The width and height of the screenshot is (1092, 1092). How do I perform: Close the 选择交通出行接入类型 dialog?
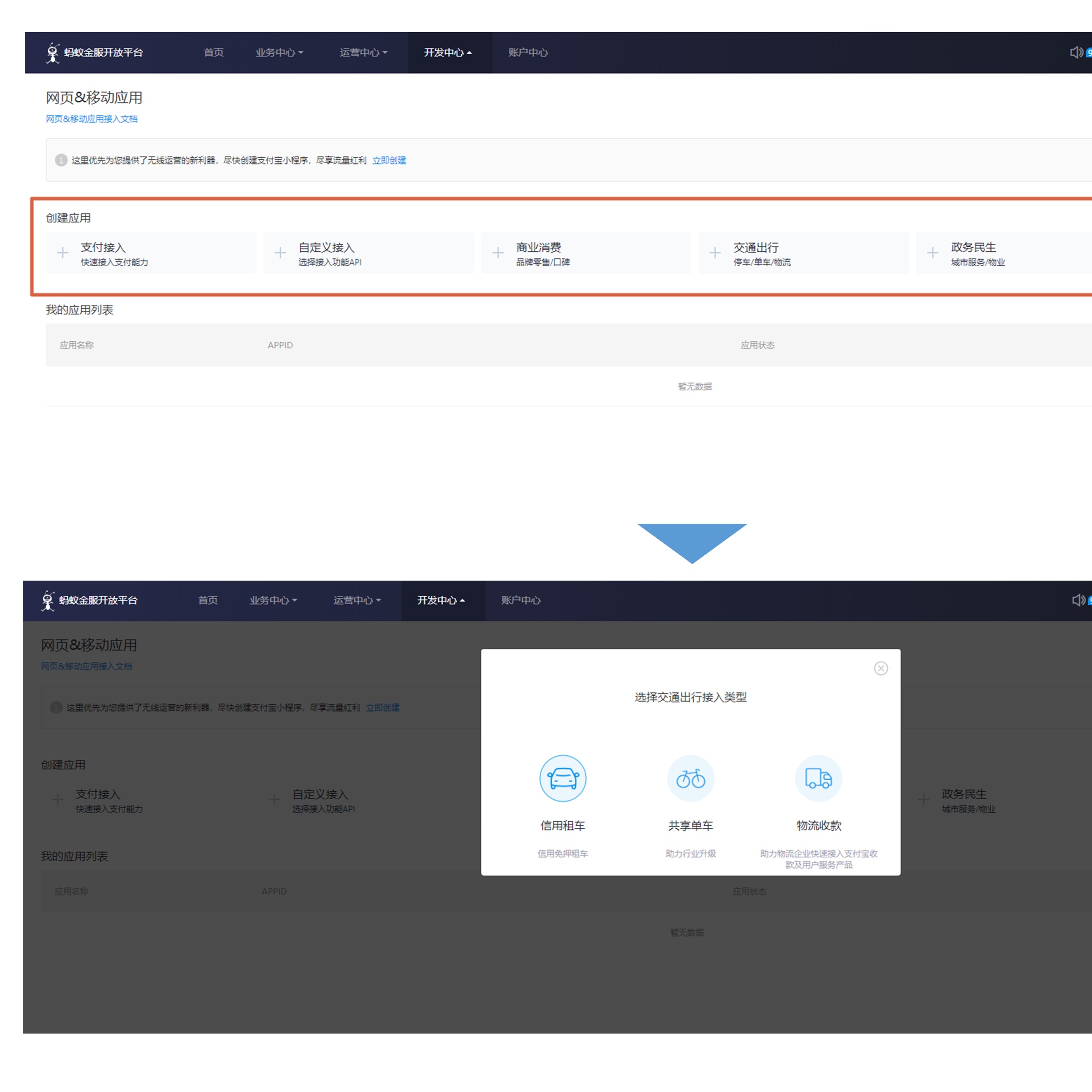pos(881,668)
